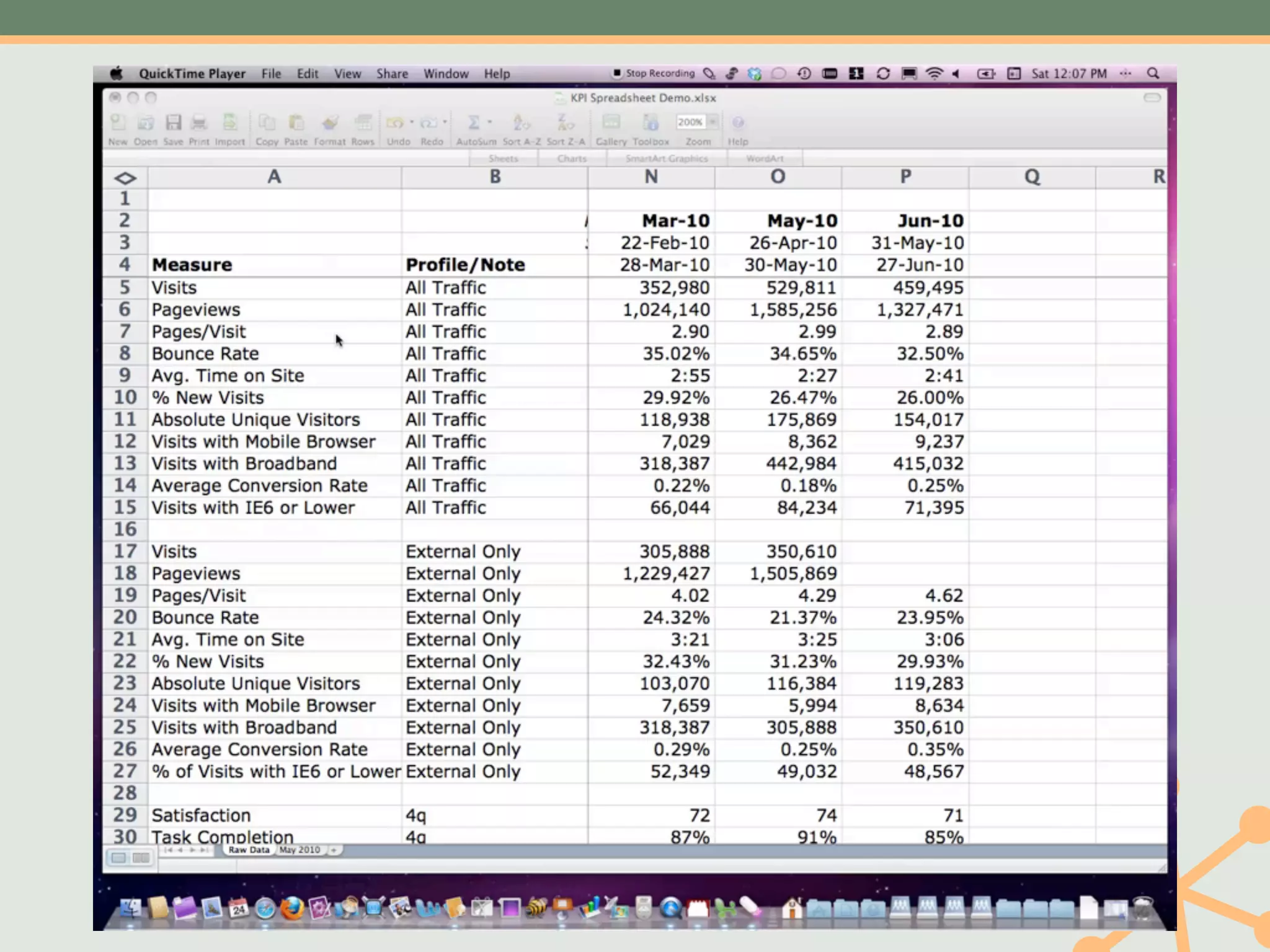This screenshot has width=1270, height=952.
Task: Switch to normal view toggle button
Action: [x=118, y=858]
